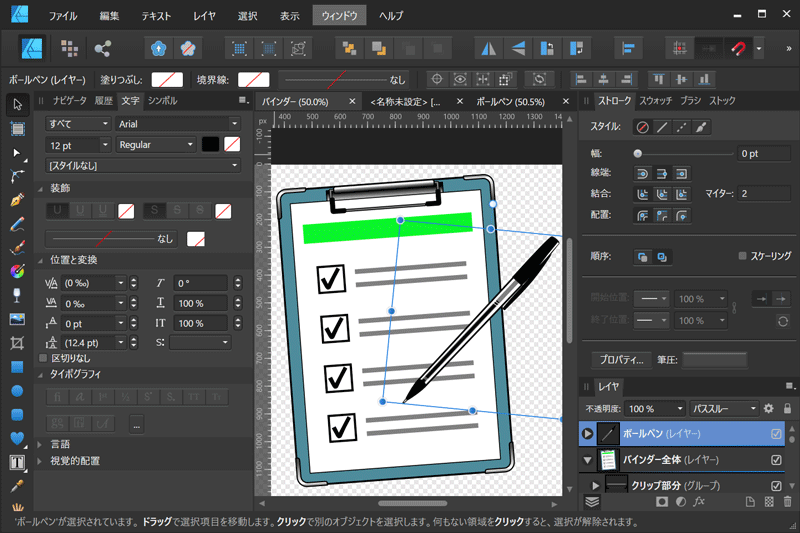The image size is (800, 533).
Task: Open the [スタイルなし] style dropdown
Action: (x=143, y=166)
